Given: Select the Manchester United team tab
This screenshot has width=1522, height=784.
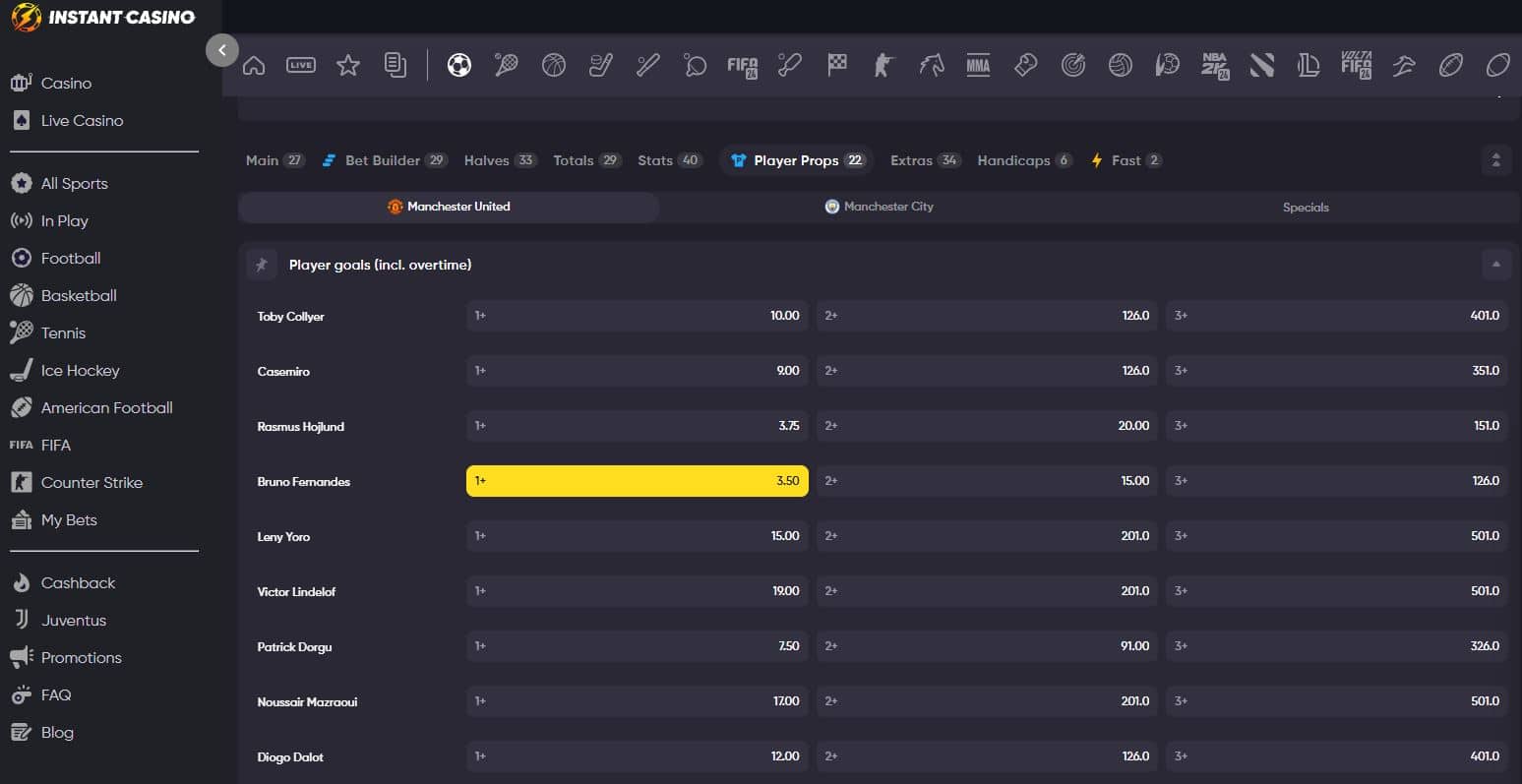Looking at the screenshot, I should point(449,207).
